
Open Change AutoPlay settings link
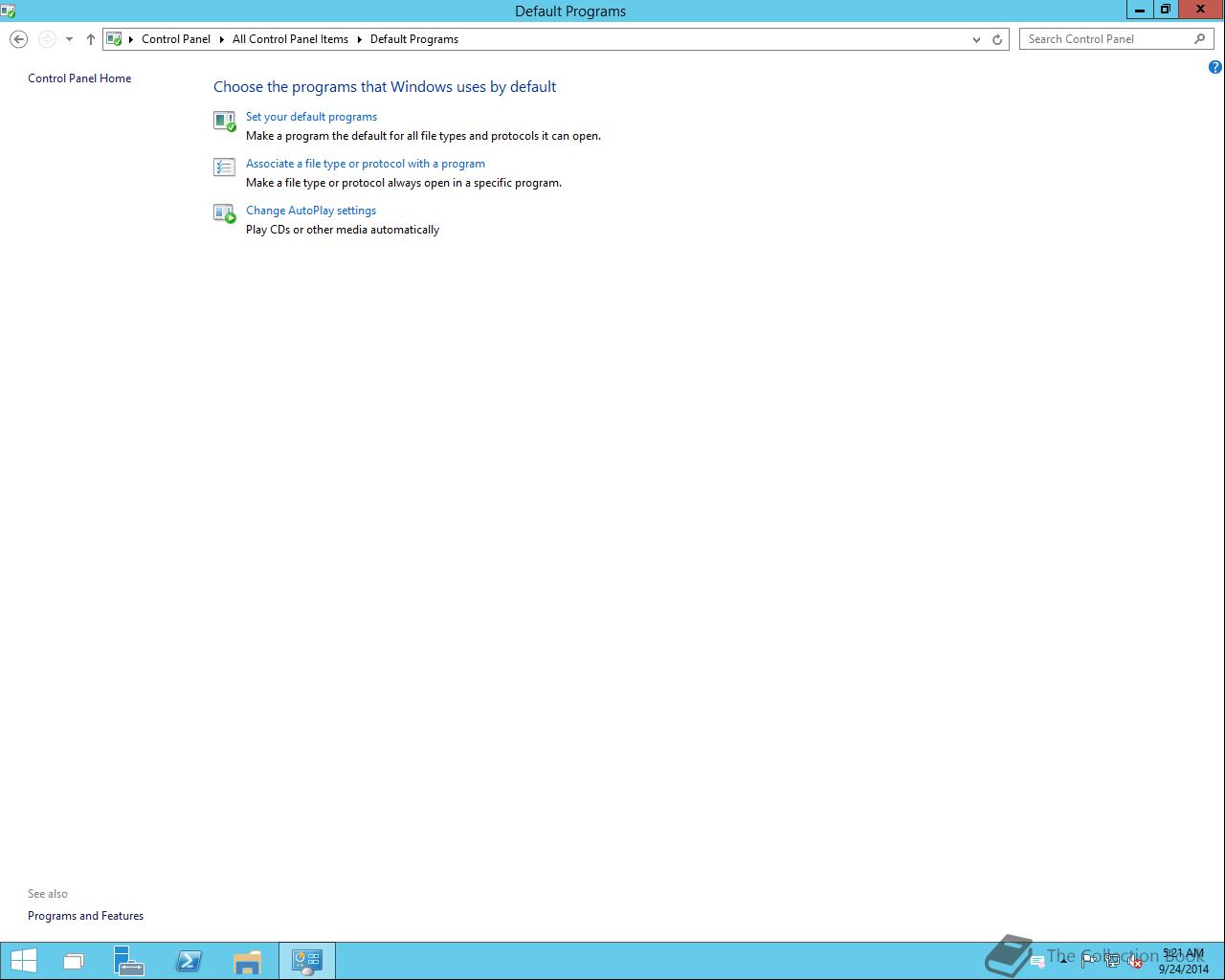pos(311,211)
